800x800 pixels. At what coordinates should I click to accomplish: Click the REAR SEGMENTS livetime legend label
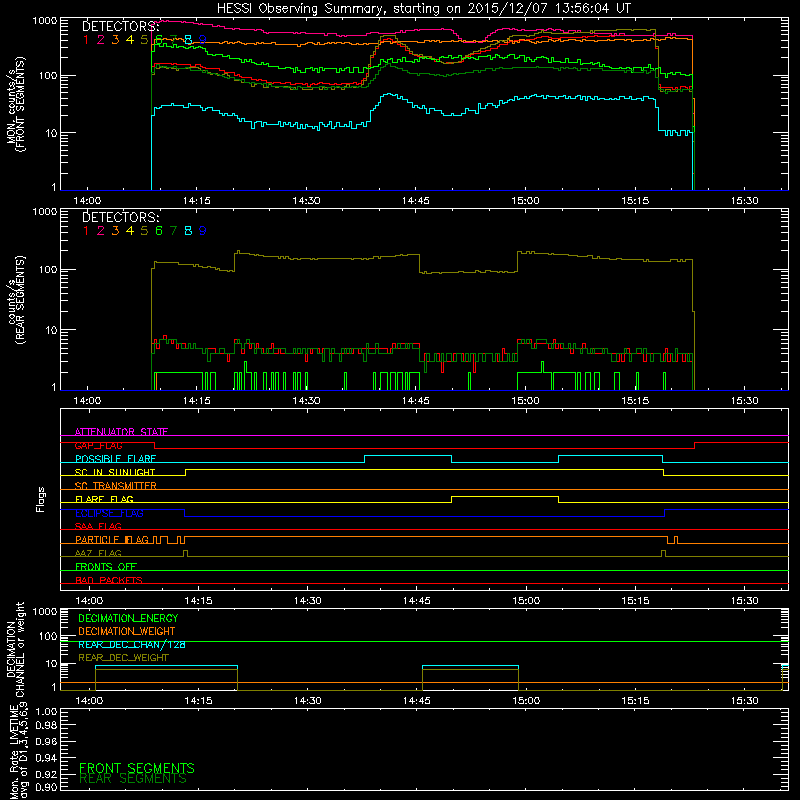tap(133, 779)
